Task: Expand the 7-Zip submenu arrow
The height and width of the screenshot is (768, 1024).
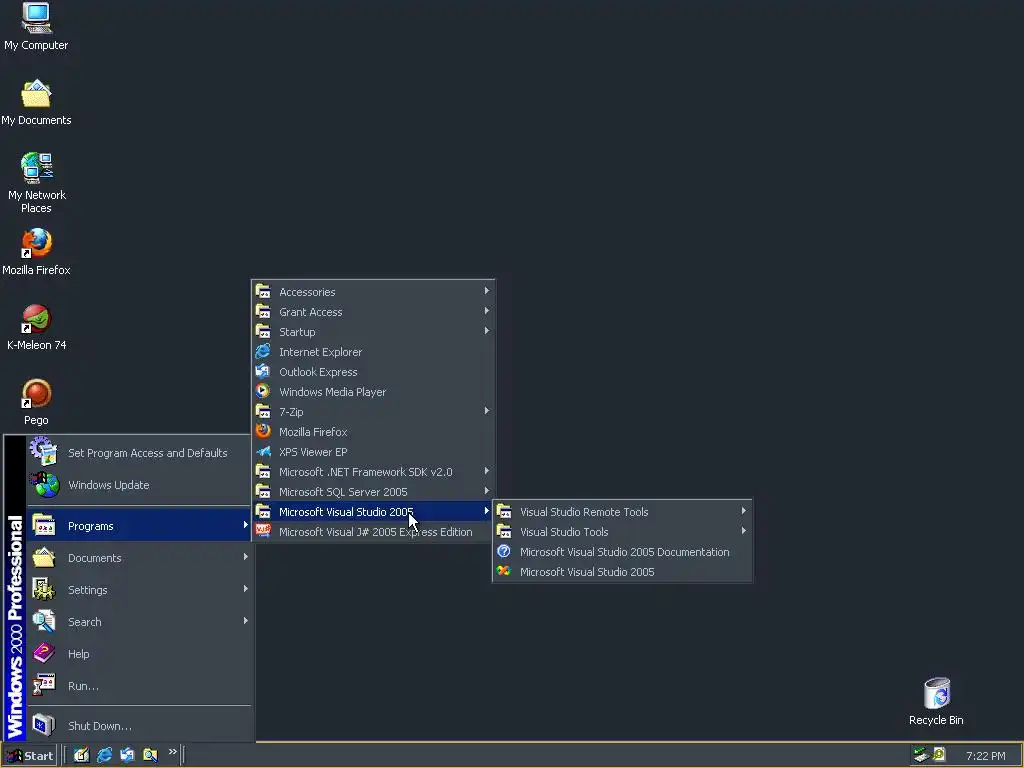Action: click(487, 411)
